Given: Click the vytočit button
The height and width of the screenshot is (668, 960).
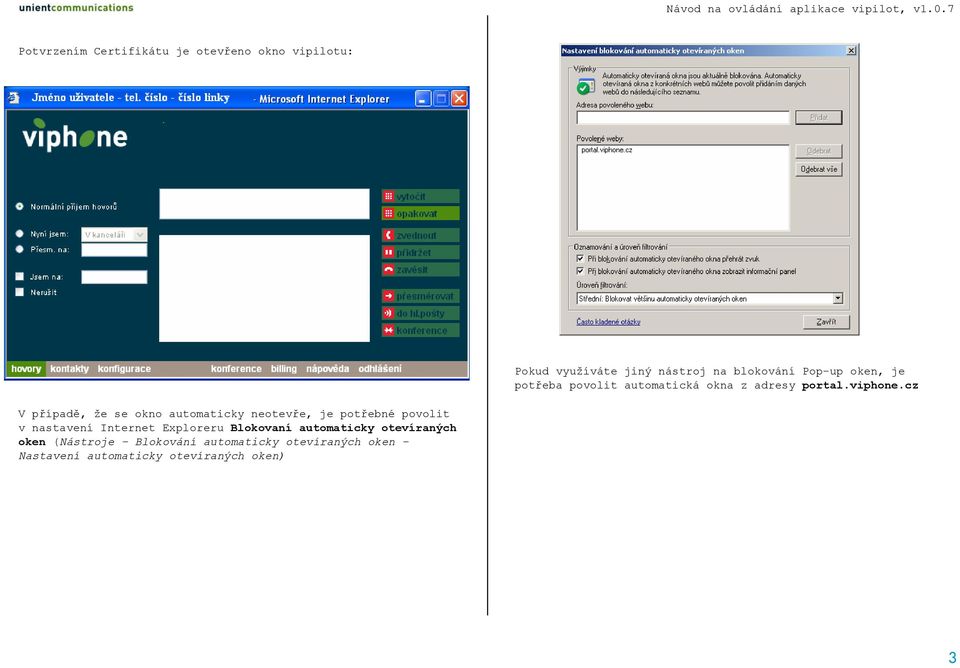Looking at the screenshot, I should (421, 197).
